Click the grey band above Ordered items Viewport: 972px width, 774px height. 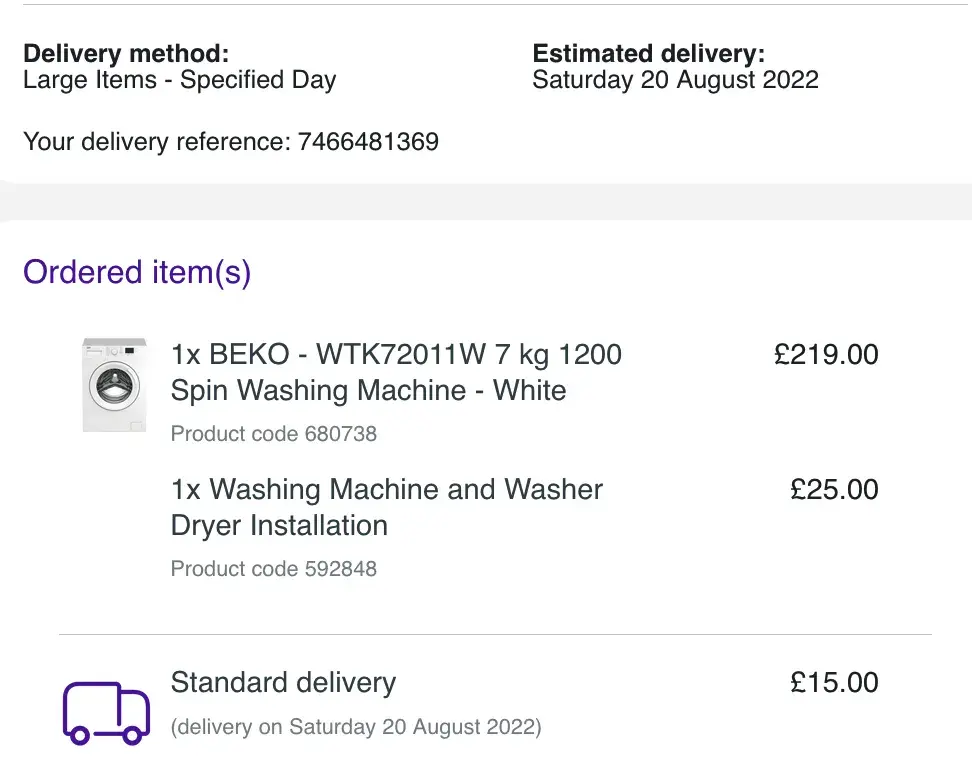486,201
